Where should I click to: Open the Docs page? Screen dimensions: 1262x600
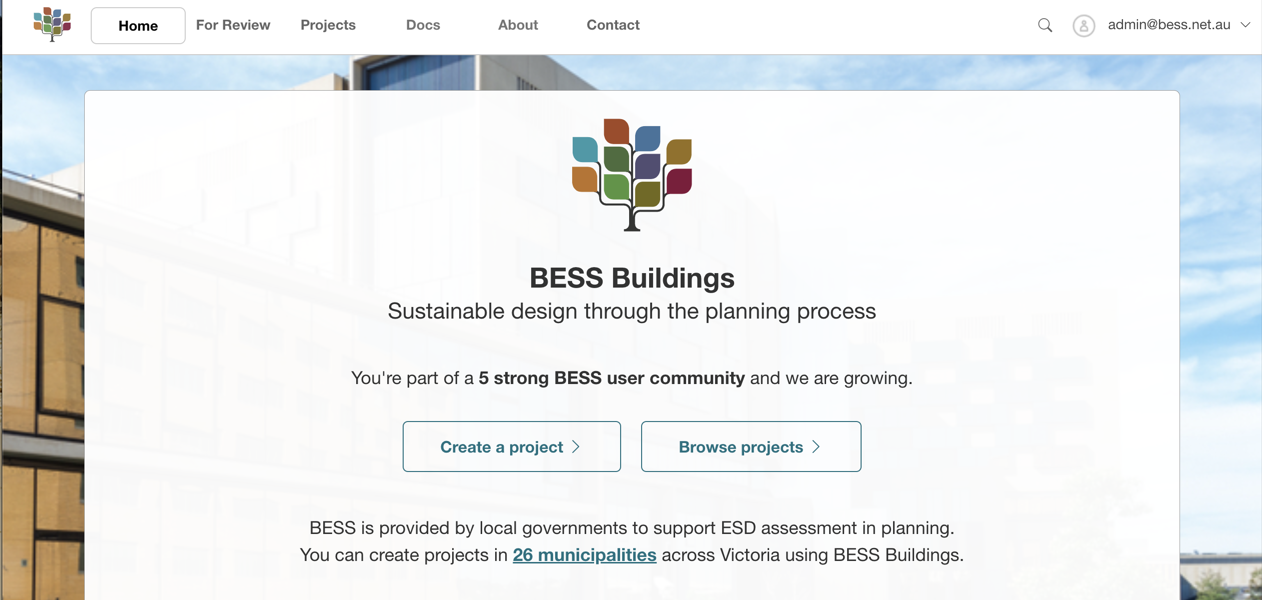[423, 25]
